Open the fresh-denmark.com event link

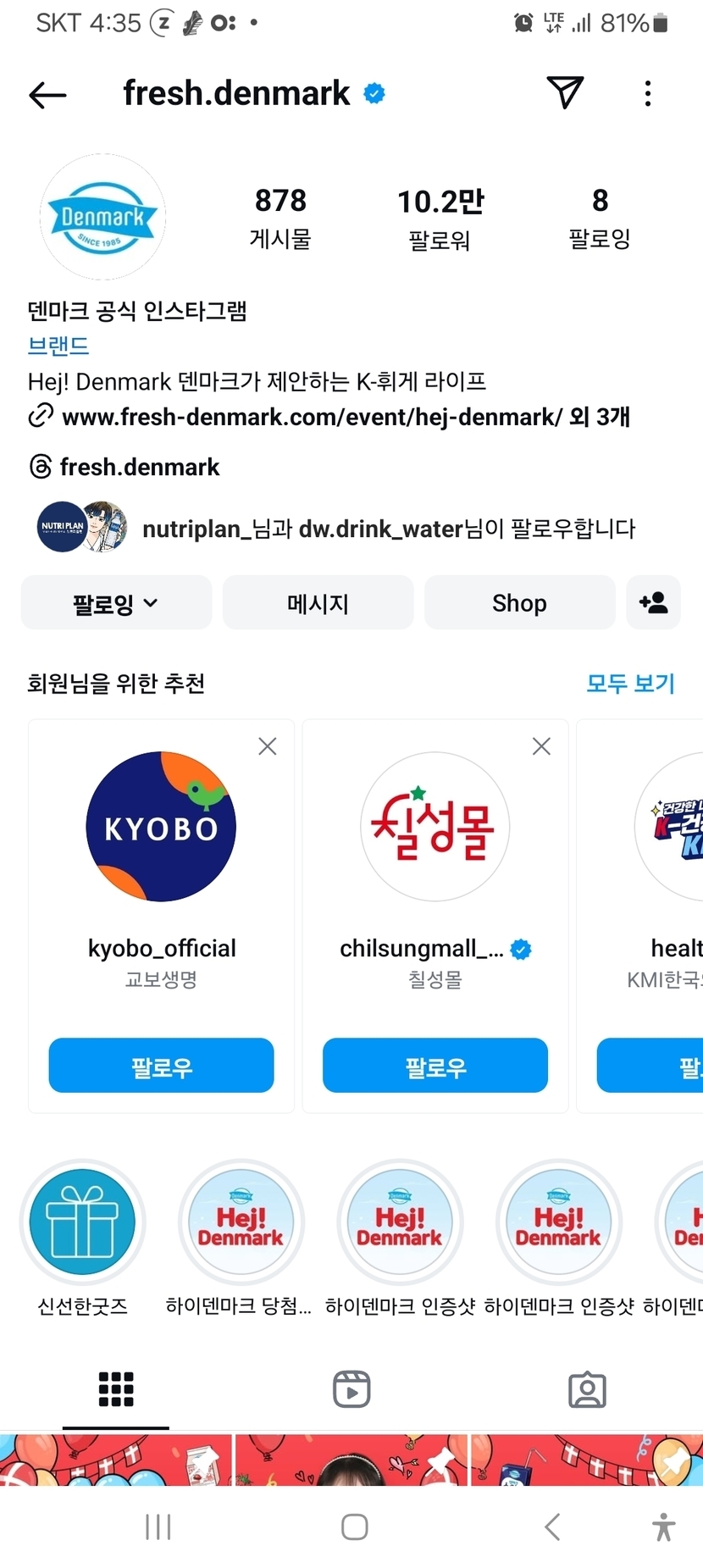(x=313, y=417)
